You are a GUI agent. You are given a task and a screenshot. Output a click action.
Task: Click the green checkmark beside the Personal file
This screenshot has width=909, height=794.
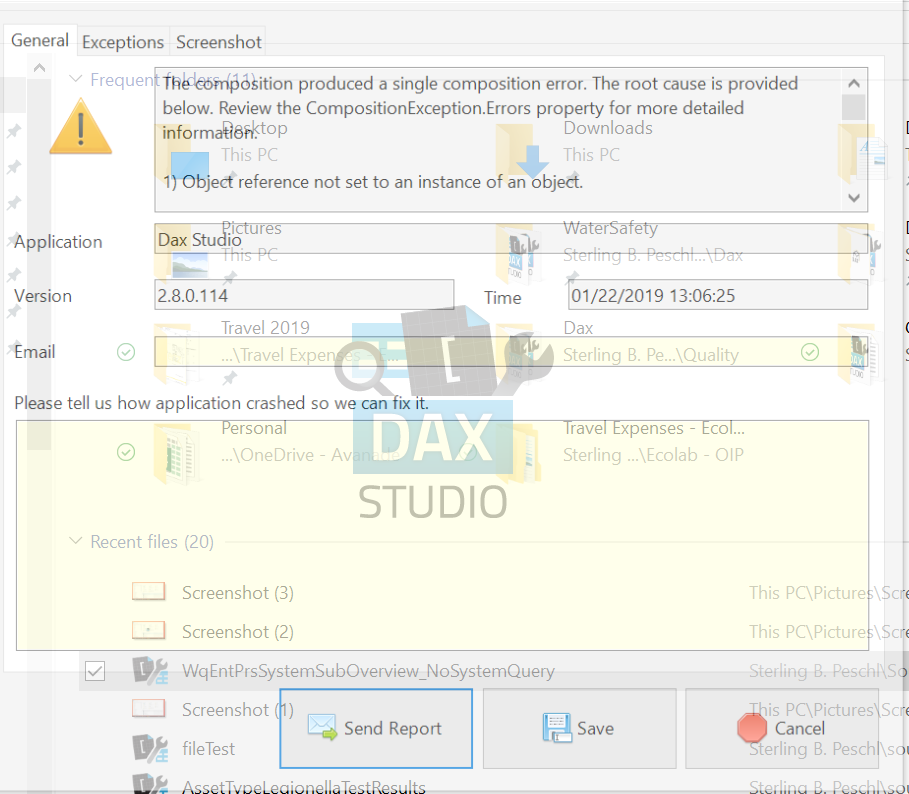[x=126, y=452]
